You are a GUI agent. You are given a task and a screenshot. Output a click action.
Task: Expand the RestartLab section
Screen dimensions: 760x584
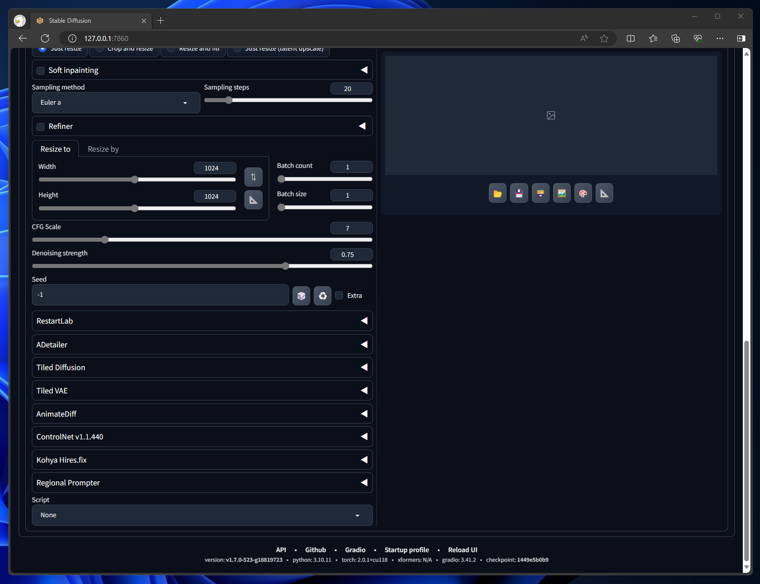coord(202,321)
